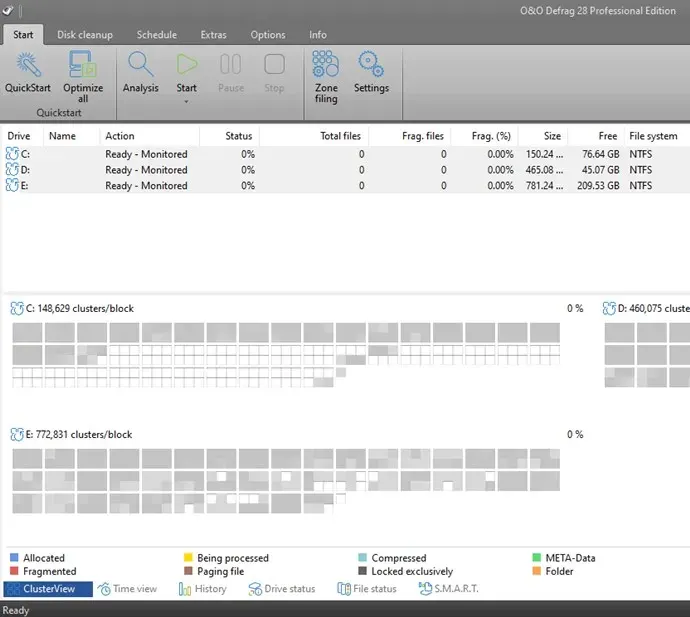
Task: Click first cluster block of E: map
Action: point(27,459)
